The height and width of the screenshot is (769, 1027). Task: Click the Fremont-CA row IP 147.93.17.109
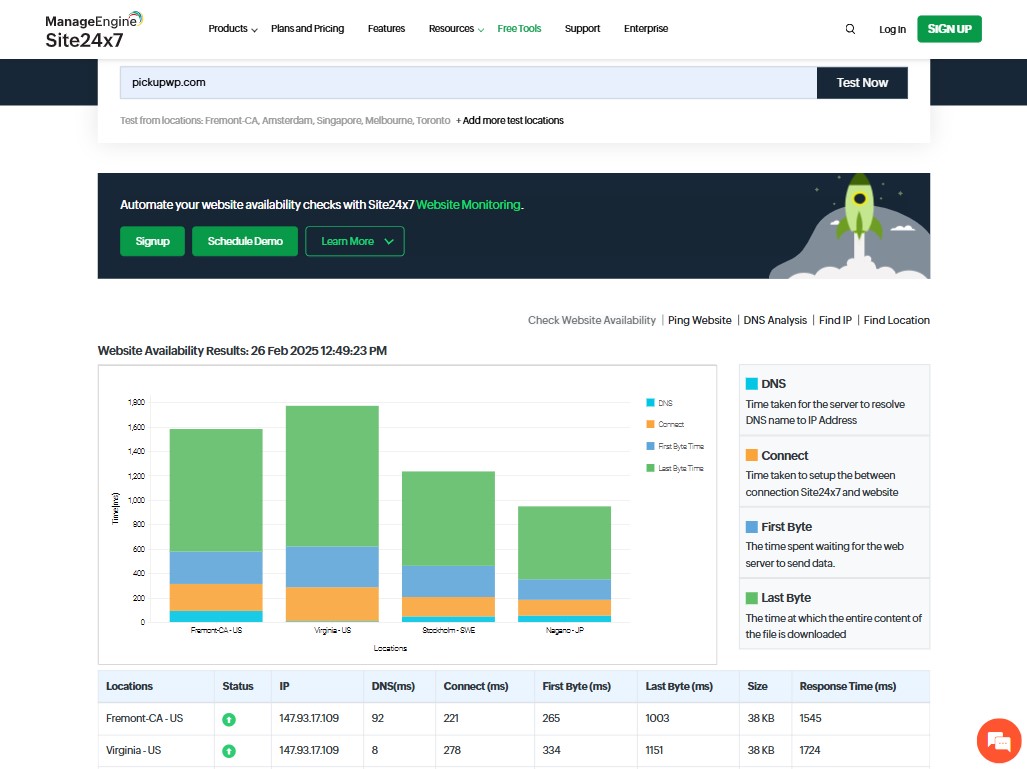coord(309,719)
